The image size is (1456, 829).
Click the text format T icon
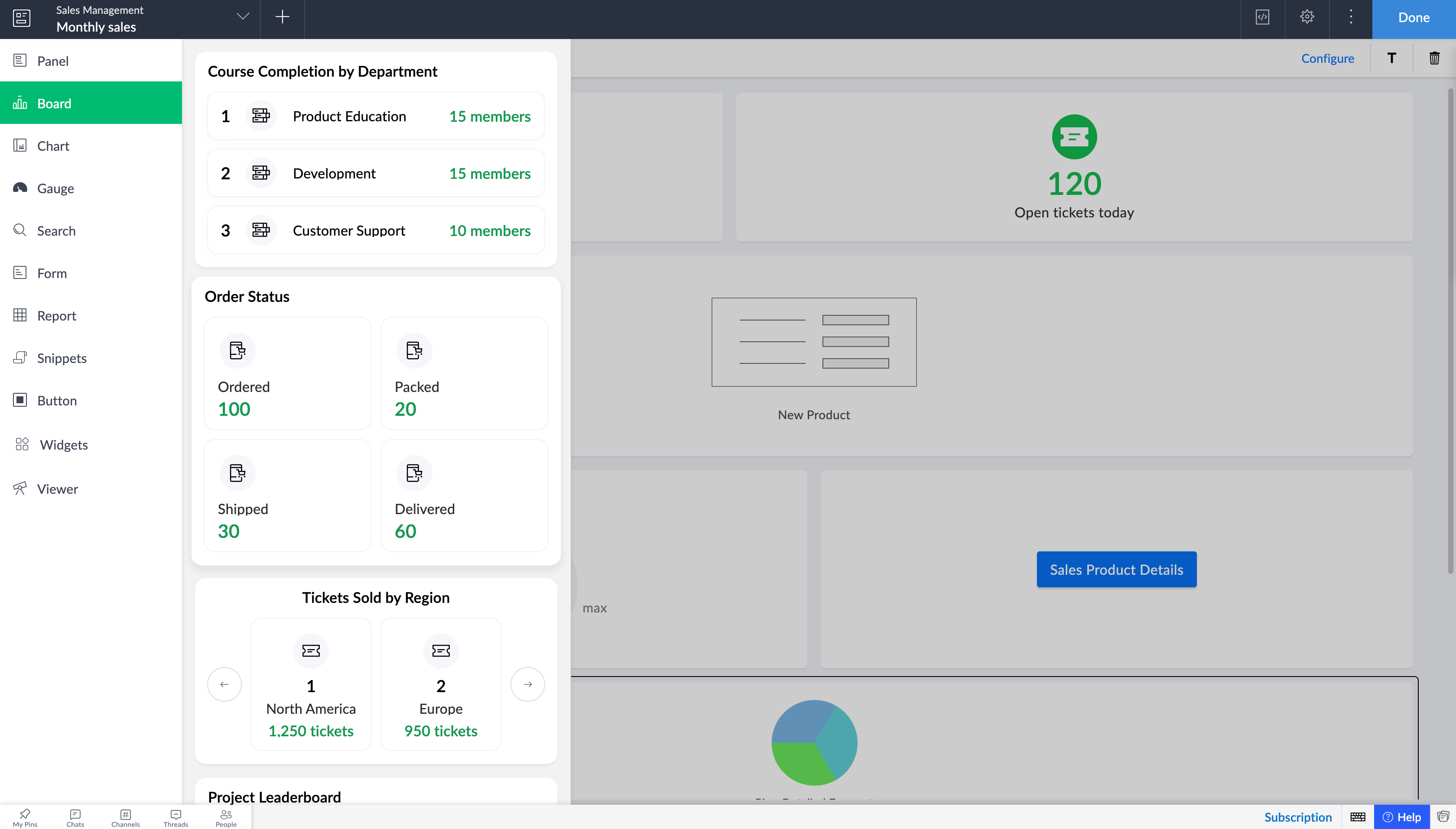pos(1391,58)
